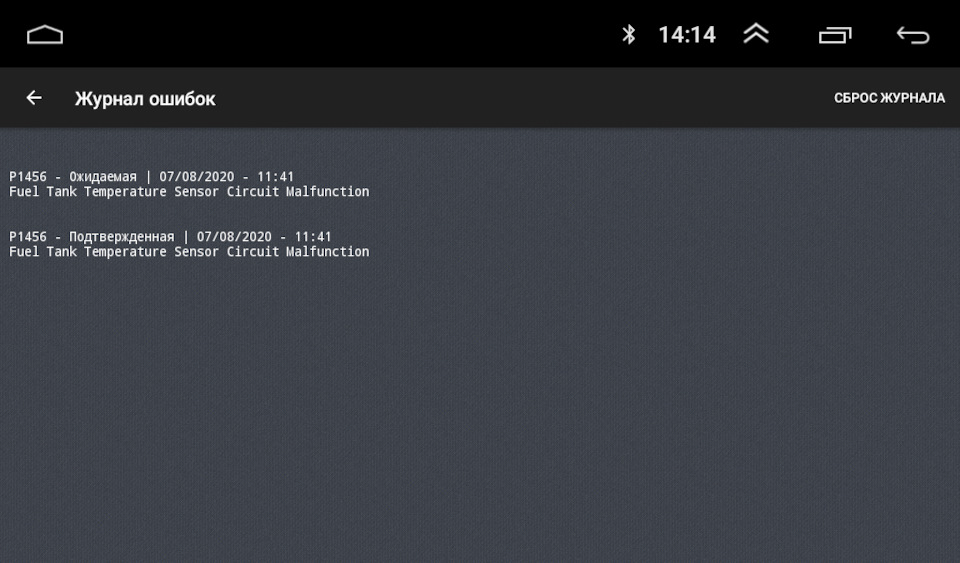
Task: Click the word Malfunction in the first entry
Action: pos(327,192)
